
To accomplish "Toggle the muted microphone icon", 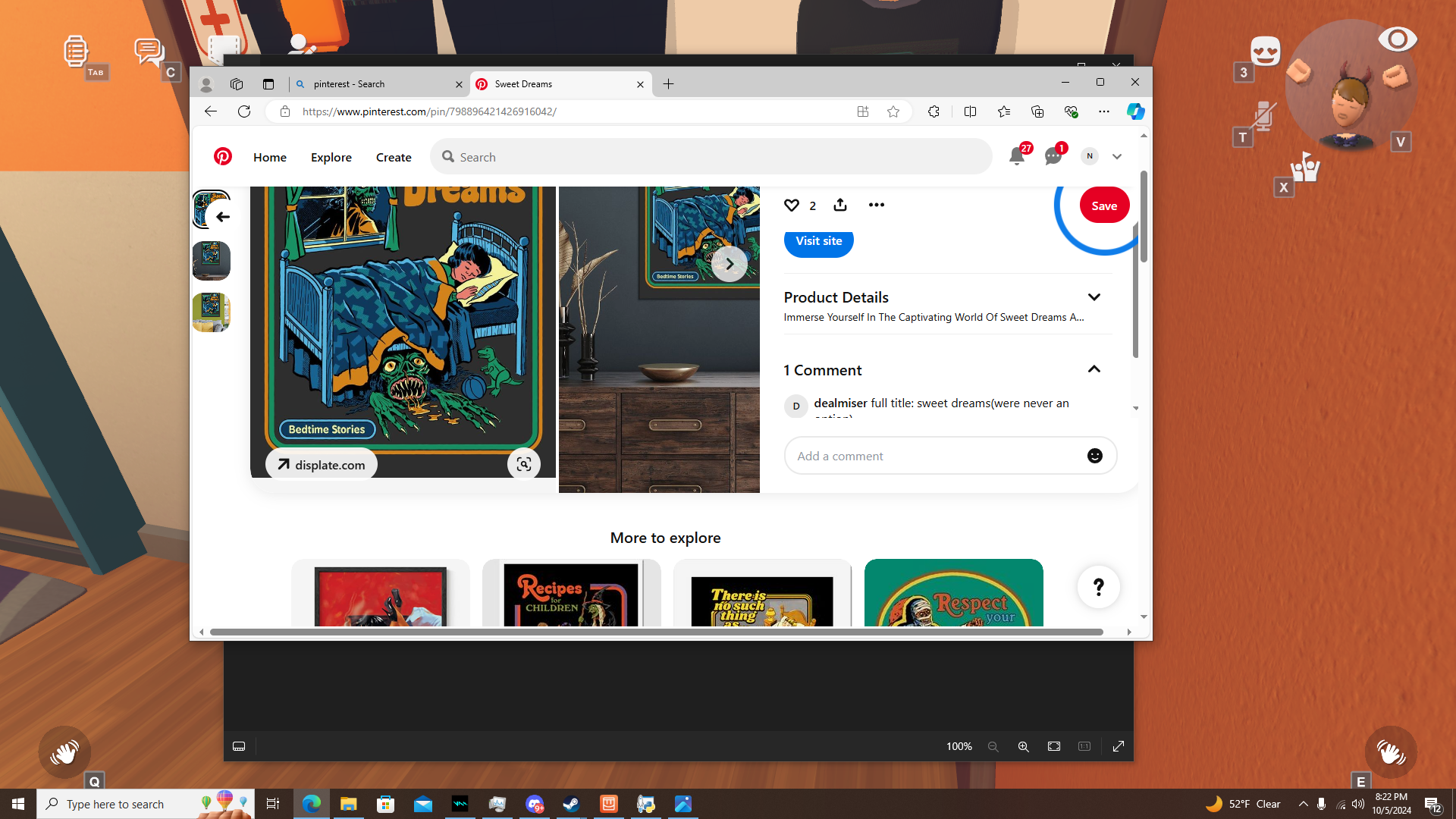I will click(1263, 116).
